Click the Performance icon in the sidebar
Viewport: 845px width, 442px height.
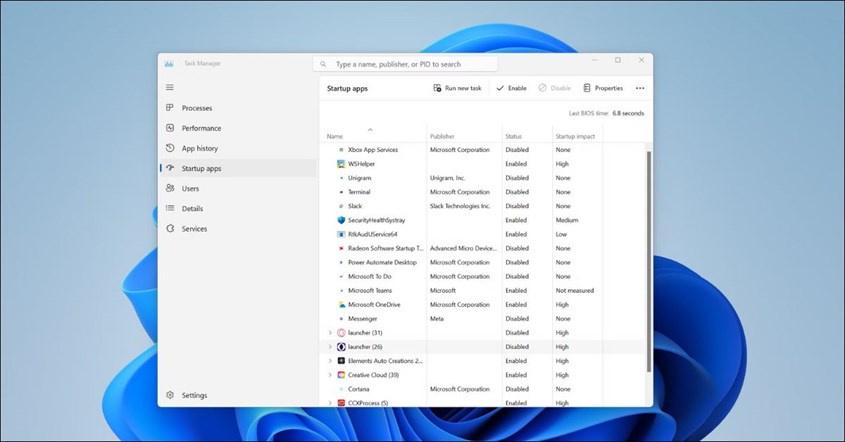pos(170,128)
